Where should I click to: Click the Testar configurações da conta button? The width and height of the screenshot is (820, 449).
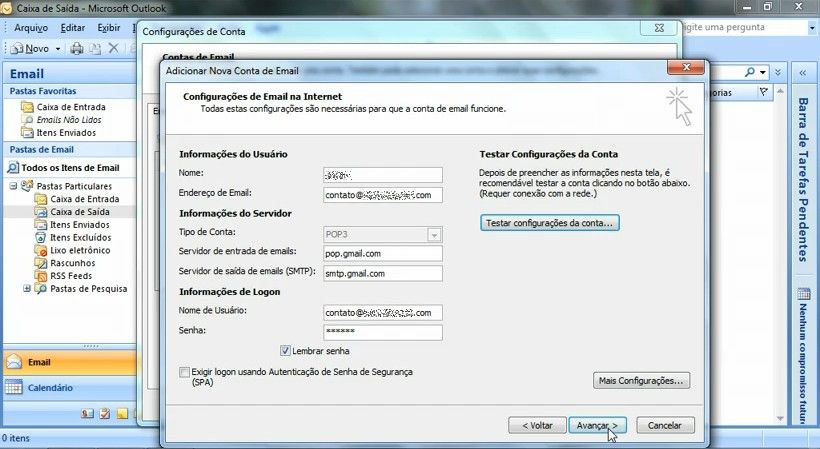(549, 223)
